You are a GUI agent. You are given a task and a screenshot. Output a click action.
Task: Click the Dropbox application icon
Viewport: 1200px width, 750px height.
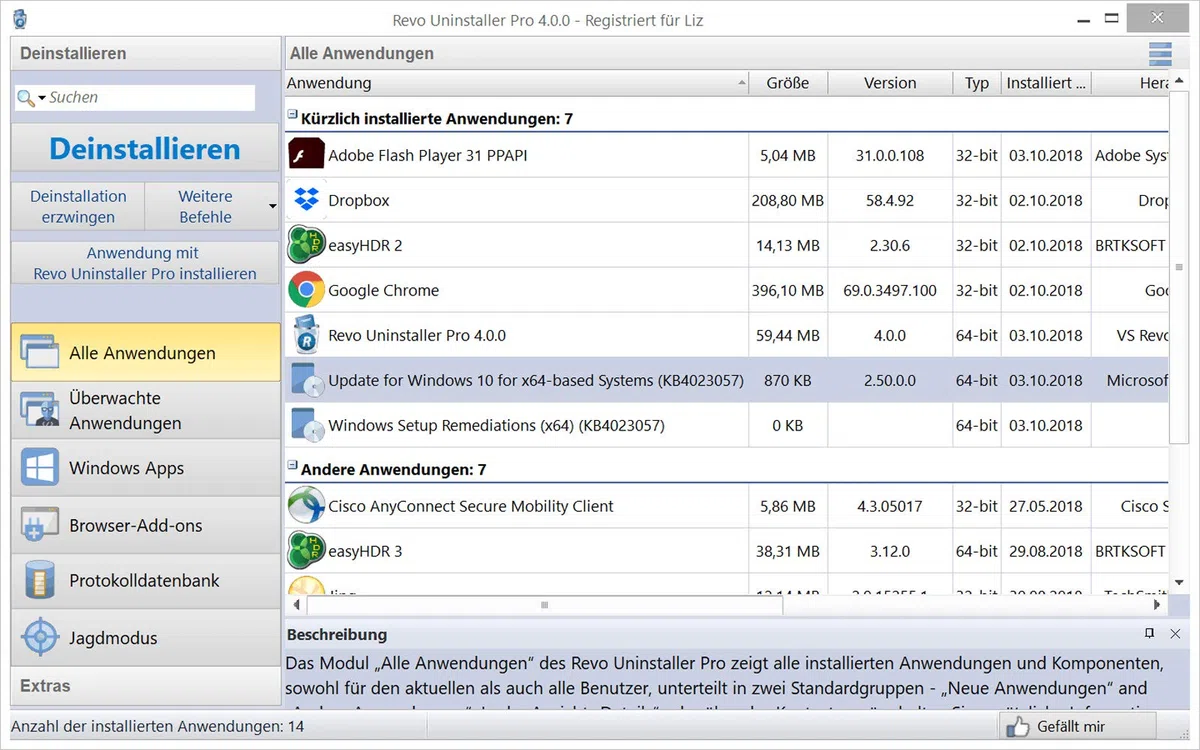(x=306, y=200)
